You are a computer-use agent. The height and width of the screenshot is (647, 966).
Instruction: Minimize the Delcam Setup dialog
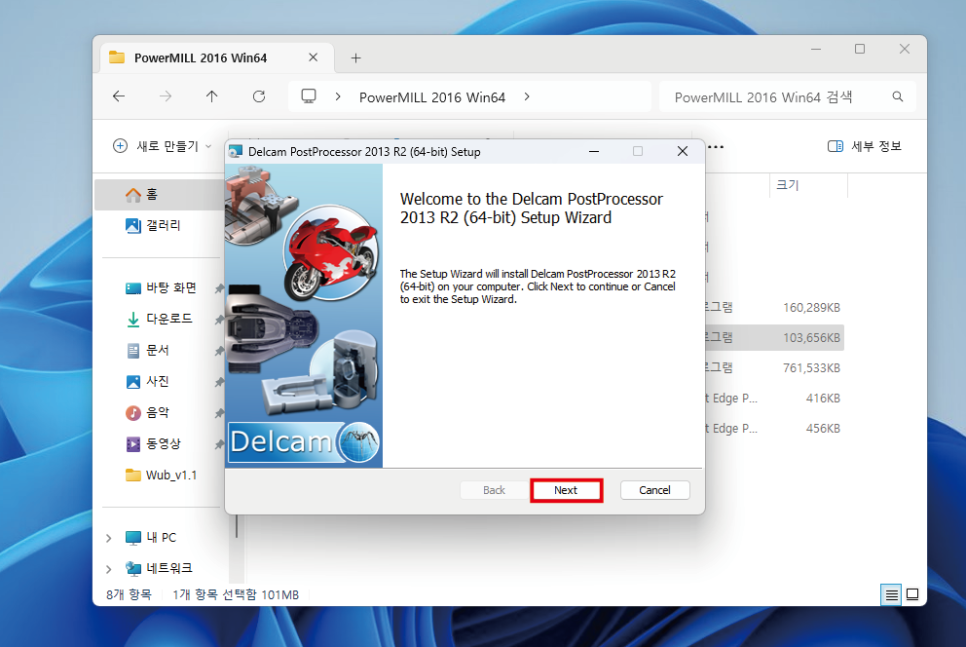point(594,152)
